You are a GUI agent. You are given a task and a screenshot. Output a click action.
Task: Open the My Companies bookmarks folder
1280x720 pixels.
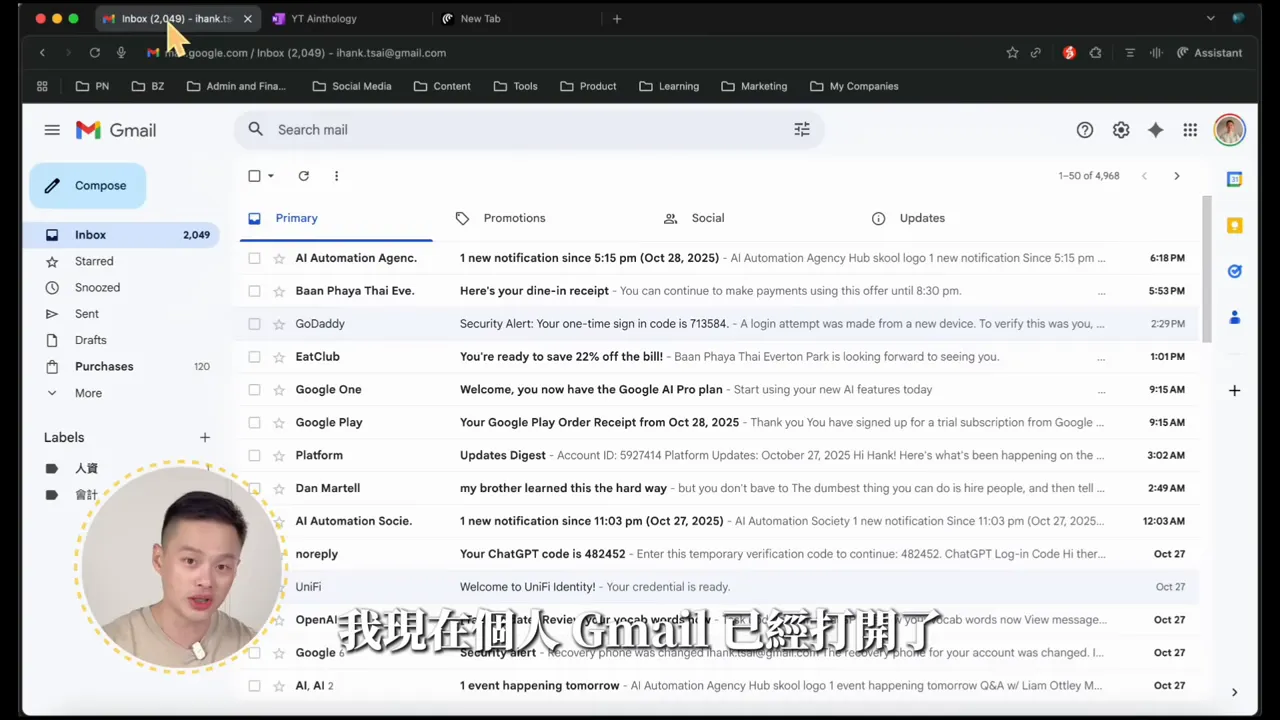pos(854,86)
